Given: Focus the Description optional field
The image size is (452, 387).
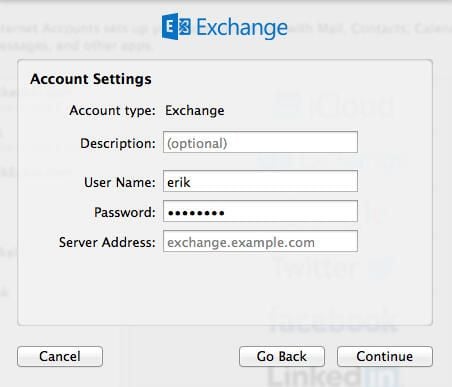Looking at the screenshot, I should click(260, 142).
